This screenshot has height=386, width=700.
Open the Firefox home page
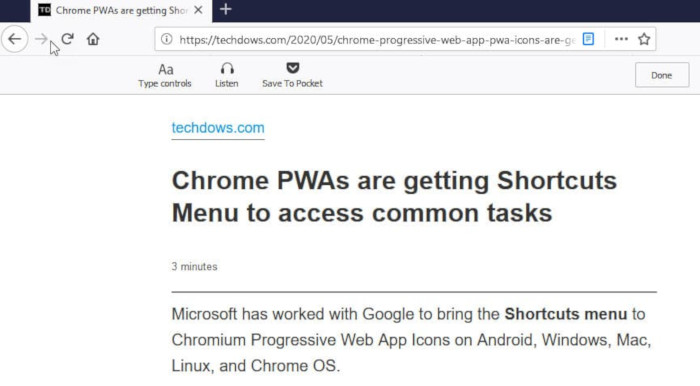[93, 39]
